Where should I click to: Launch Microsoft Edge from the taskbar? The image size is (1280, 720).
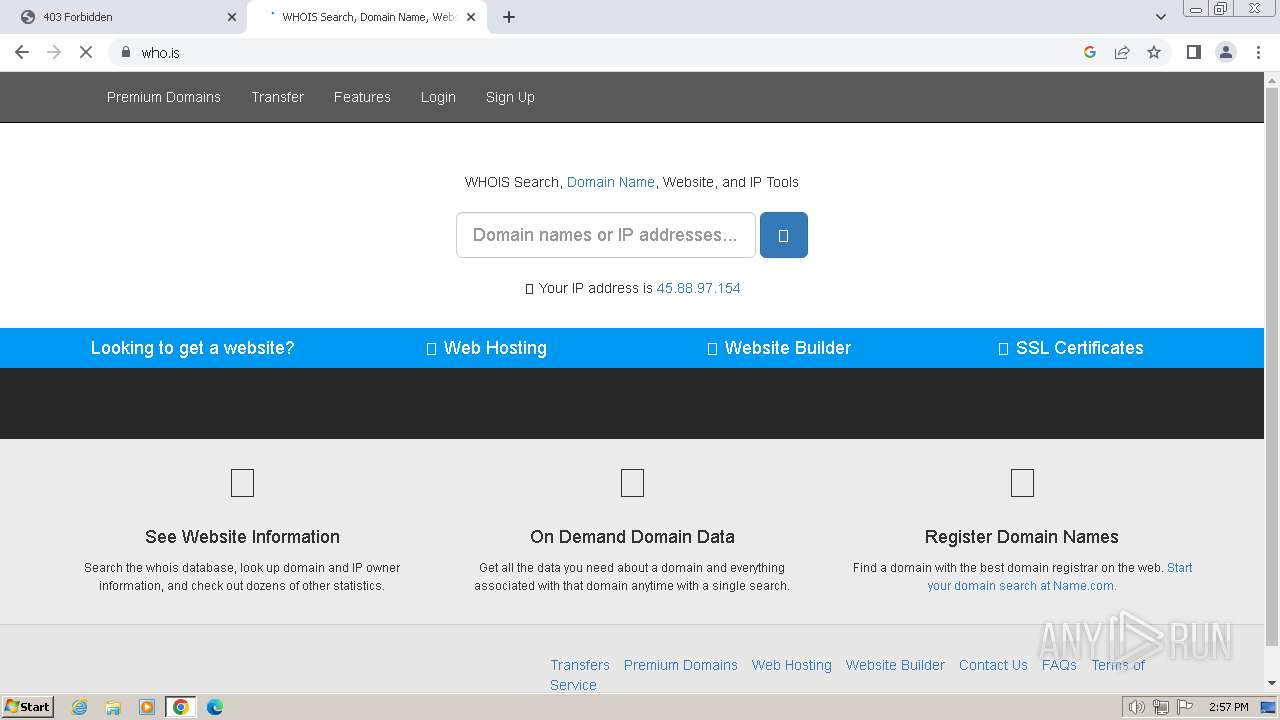(215, 707)
